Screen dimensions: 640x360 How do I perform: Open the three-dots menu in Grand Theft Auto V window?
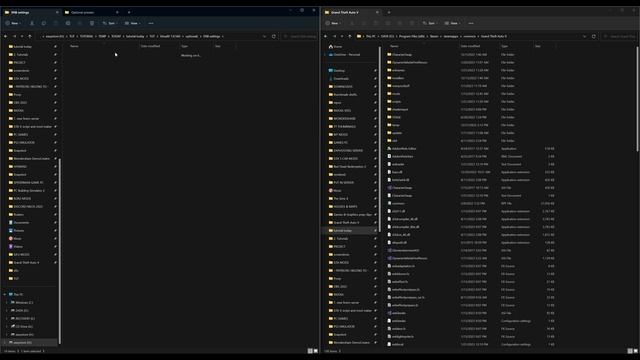click(471, 23)
